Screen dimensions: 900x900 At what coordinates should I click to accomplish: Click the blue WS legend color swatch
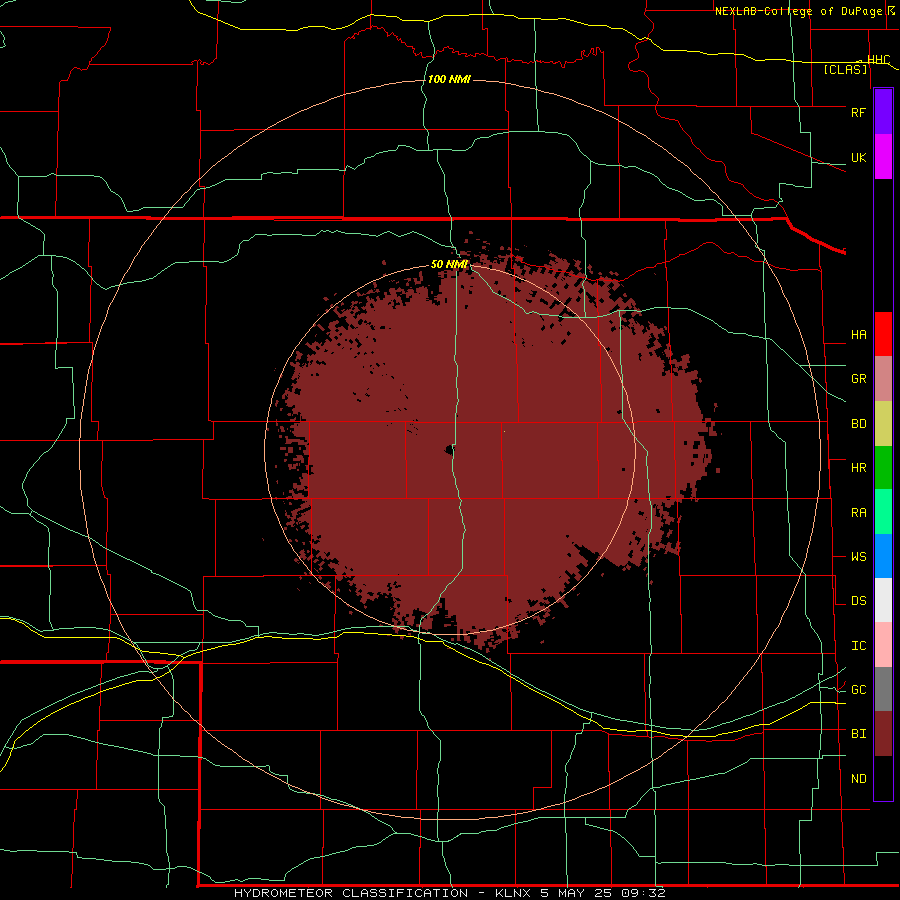pos(883,556)
